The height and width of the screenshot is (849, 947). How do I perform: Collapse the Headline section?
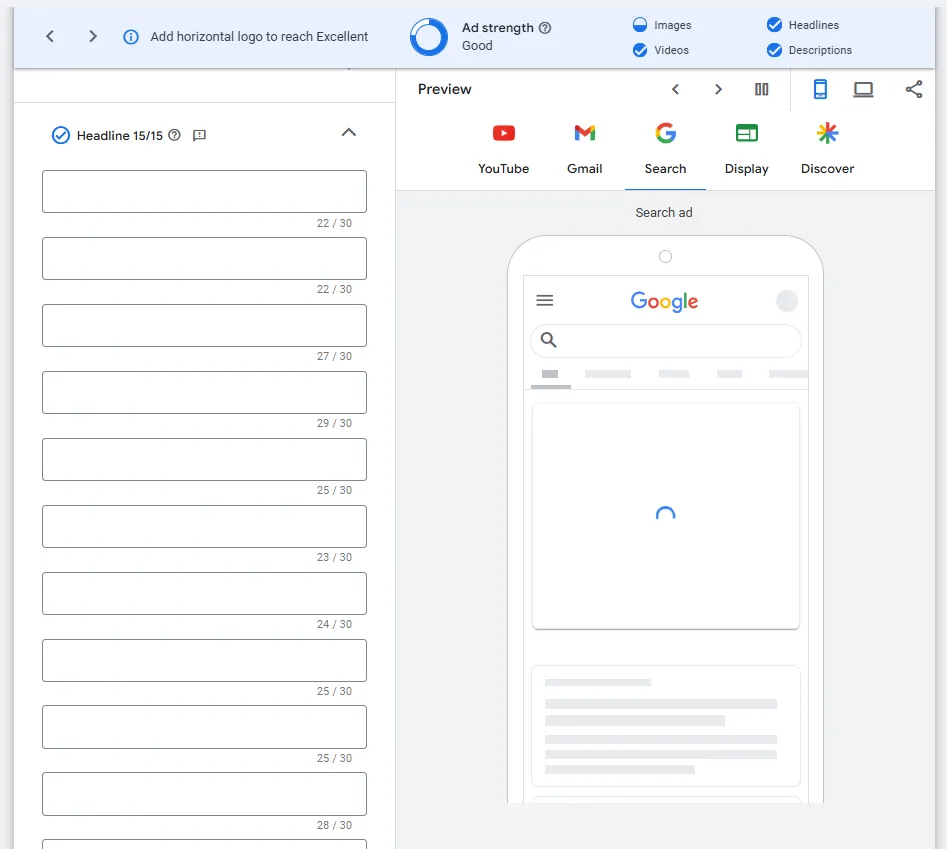[348, 131]
